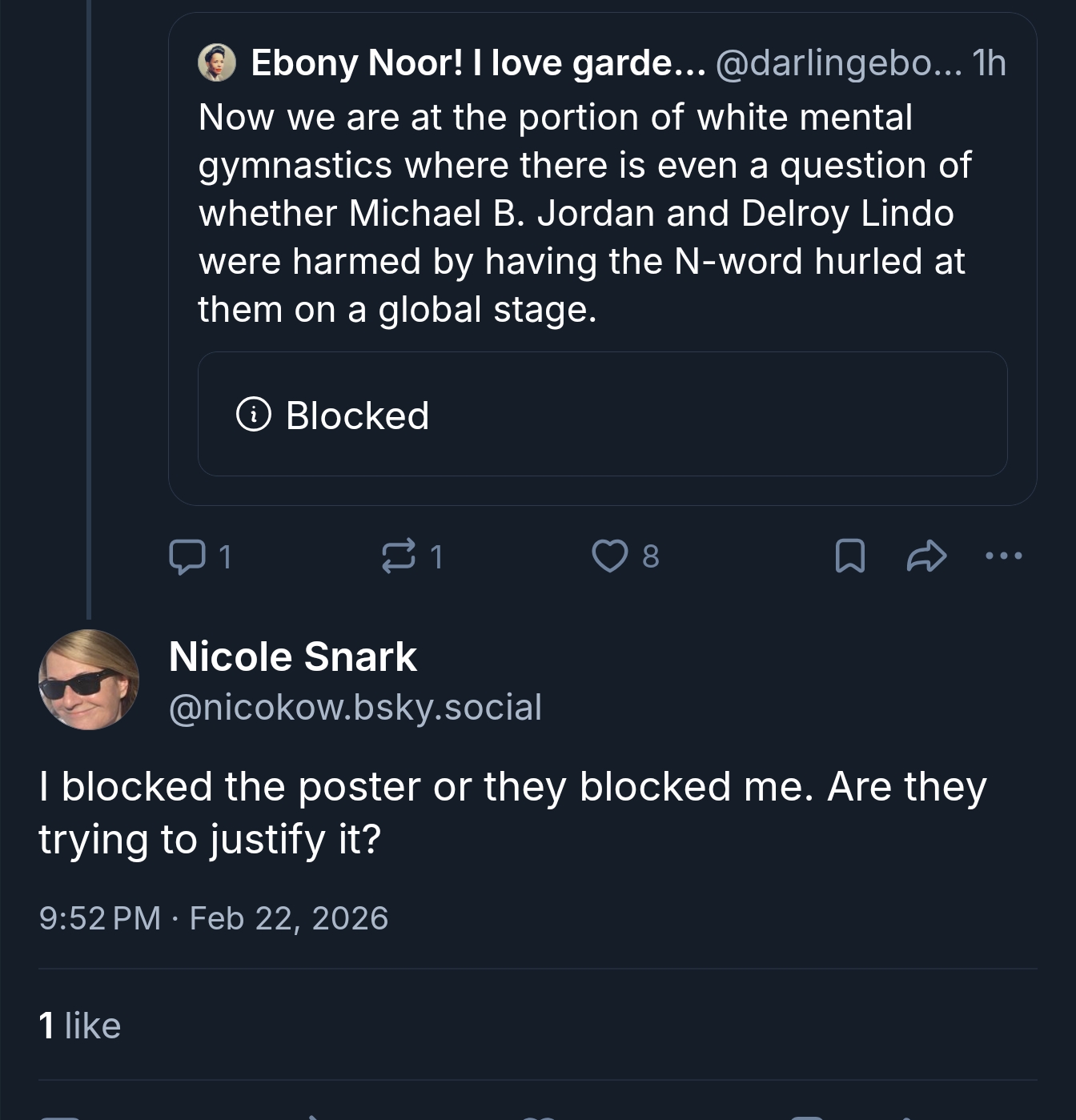Open the Nicole Snark display name

292,657
